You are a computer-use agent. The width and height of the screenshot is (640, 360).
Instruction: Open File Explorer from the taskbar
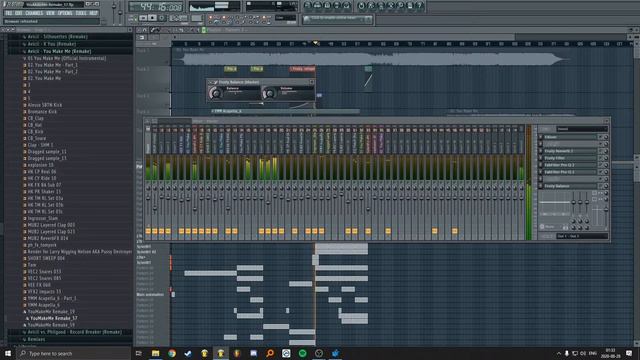(x=156, y=353)
